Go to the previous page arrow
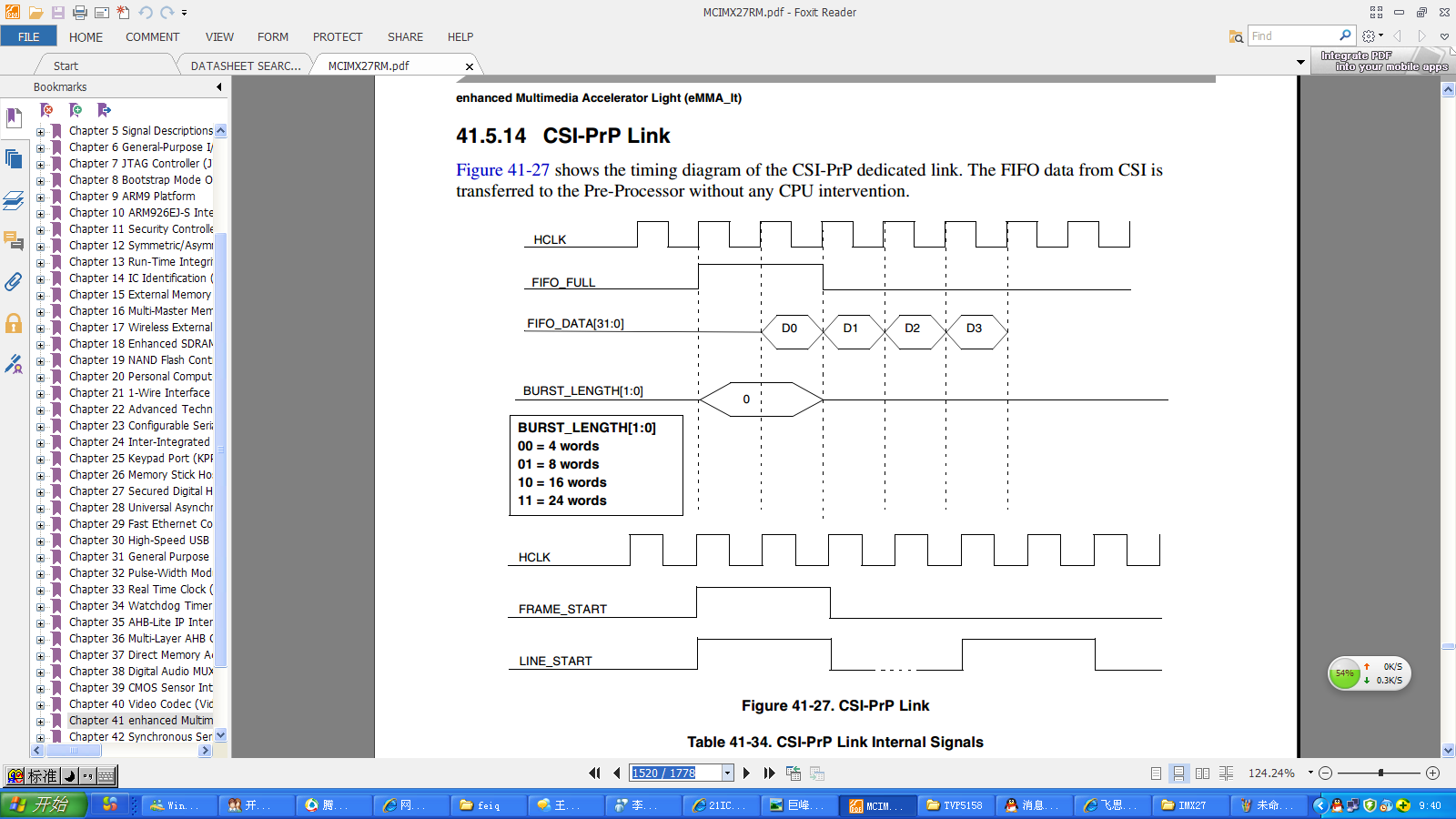Viewport: 1456px width, 819px height. click(617, 773)
